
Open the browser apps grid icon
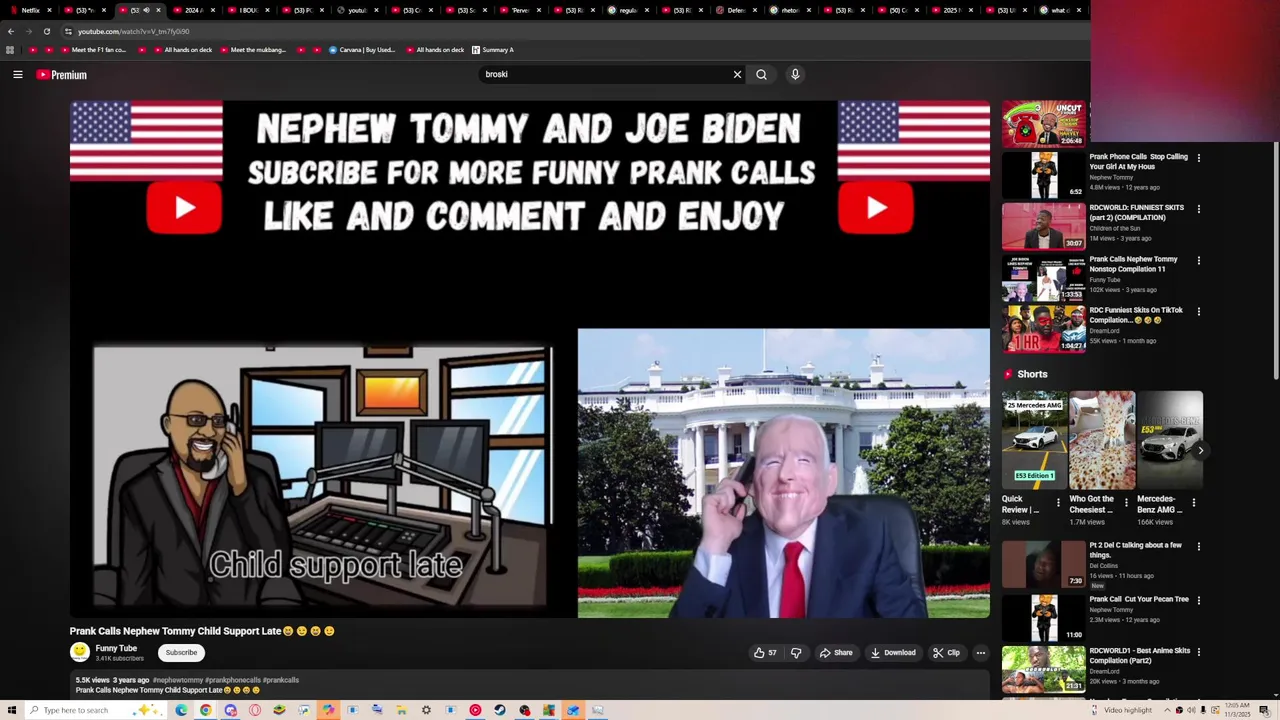point(10,50)
